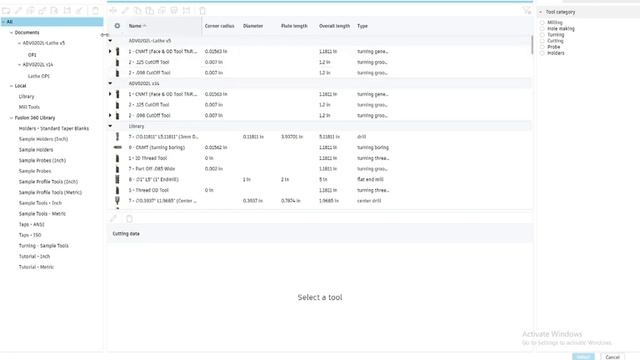
Task: Click the new library folder icon
Action: coord(6,11)
